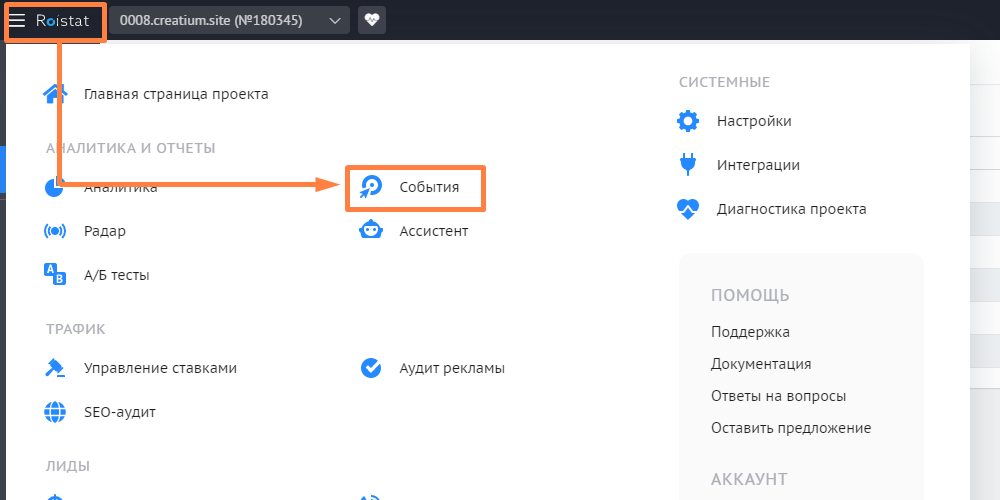The height and width of the screenshot is (500, 1000).
Task: Click Оставить предложение link
Action: click(791, 428)
